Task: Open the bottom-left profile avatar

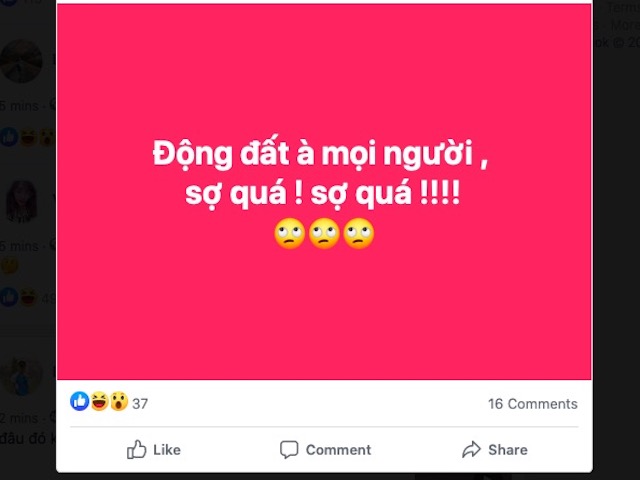Action: [21, 375]
